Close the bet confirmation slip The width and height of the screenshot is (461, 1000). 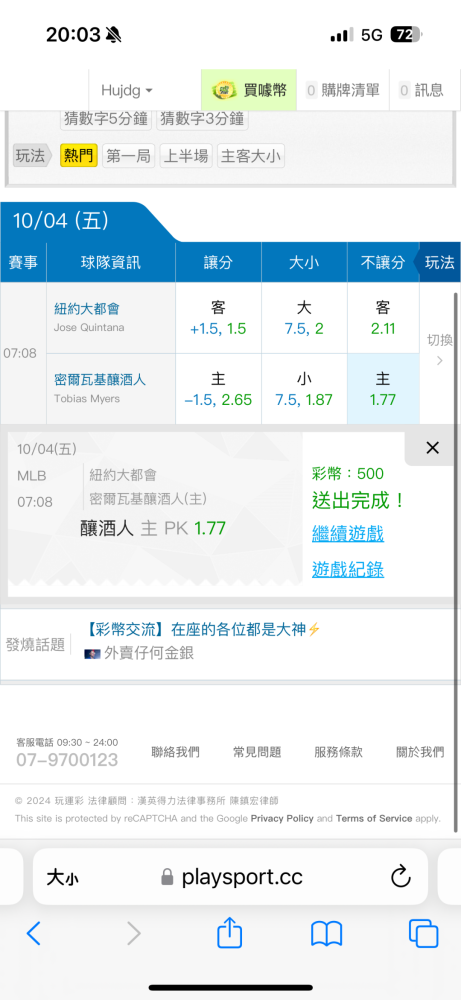click(432, 448)
